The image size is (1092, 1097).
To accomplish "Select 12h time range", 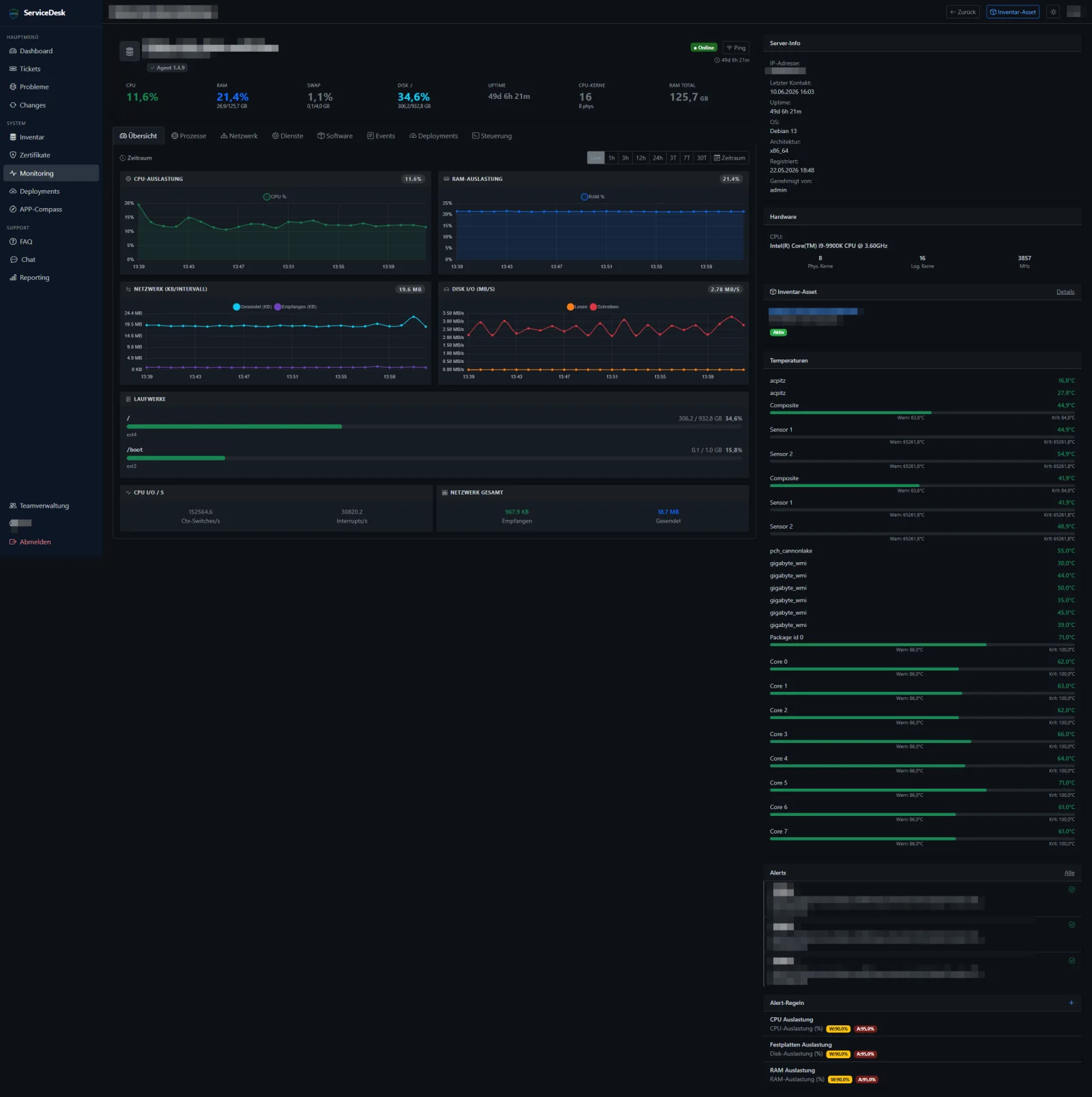I will (641, 158).
